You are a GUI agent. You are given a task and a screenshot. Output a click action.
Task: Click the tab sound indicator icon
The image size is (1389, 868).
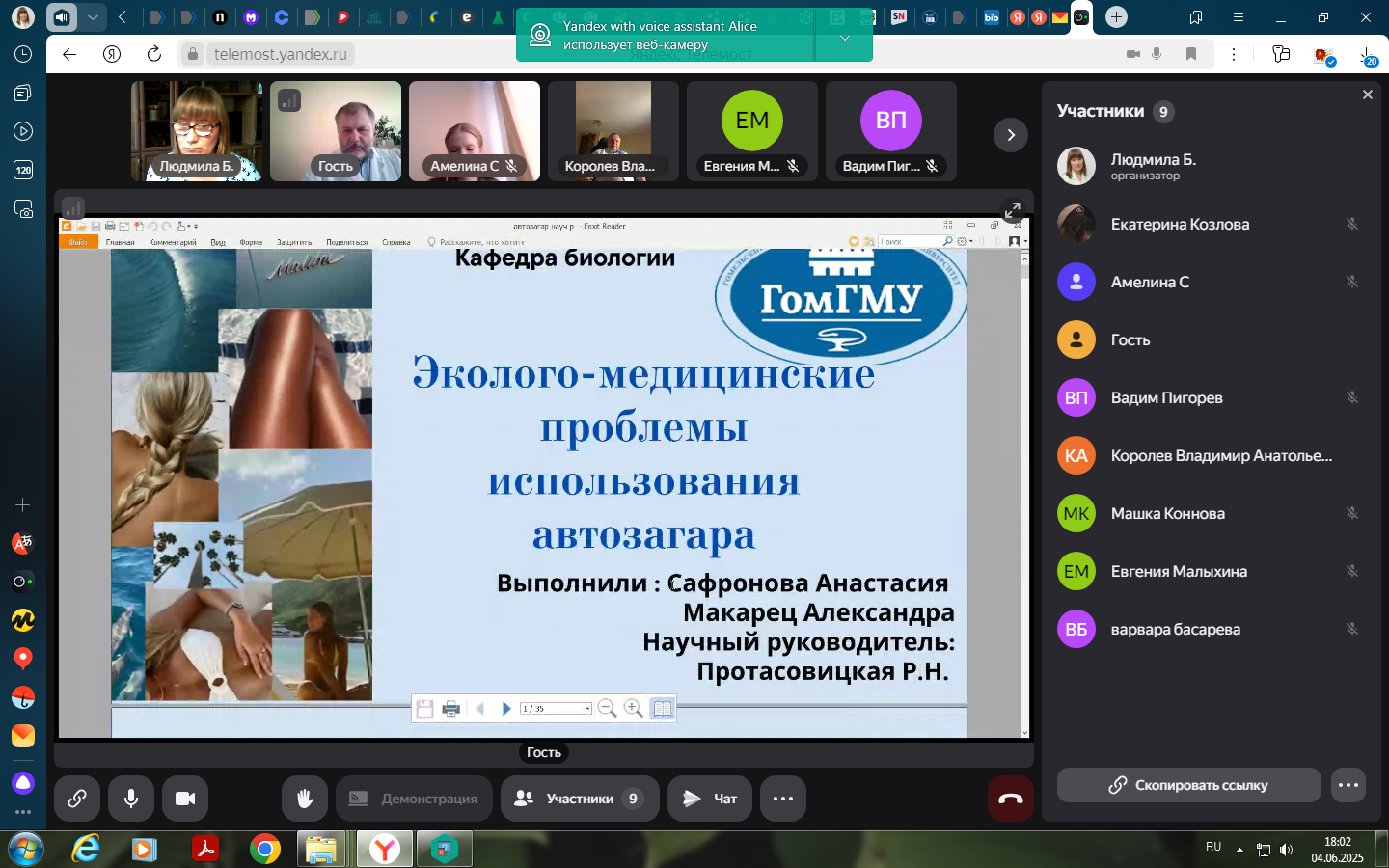pos(62,16)
